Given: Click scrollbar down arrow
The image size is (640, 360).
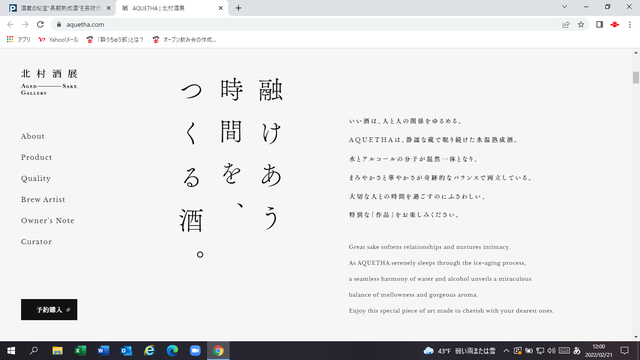Looking at the screenshot, I should 636,337.
